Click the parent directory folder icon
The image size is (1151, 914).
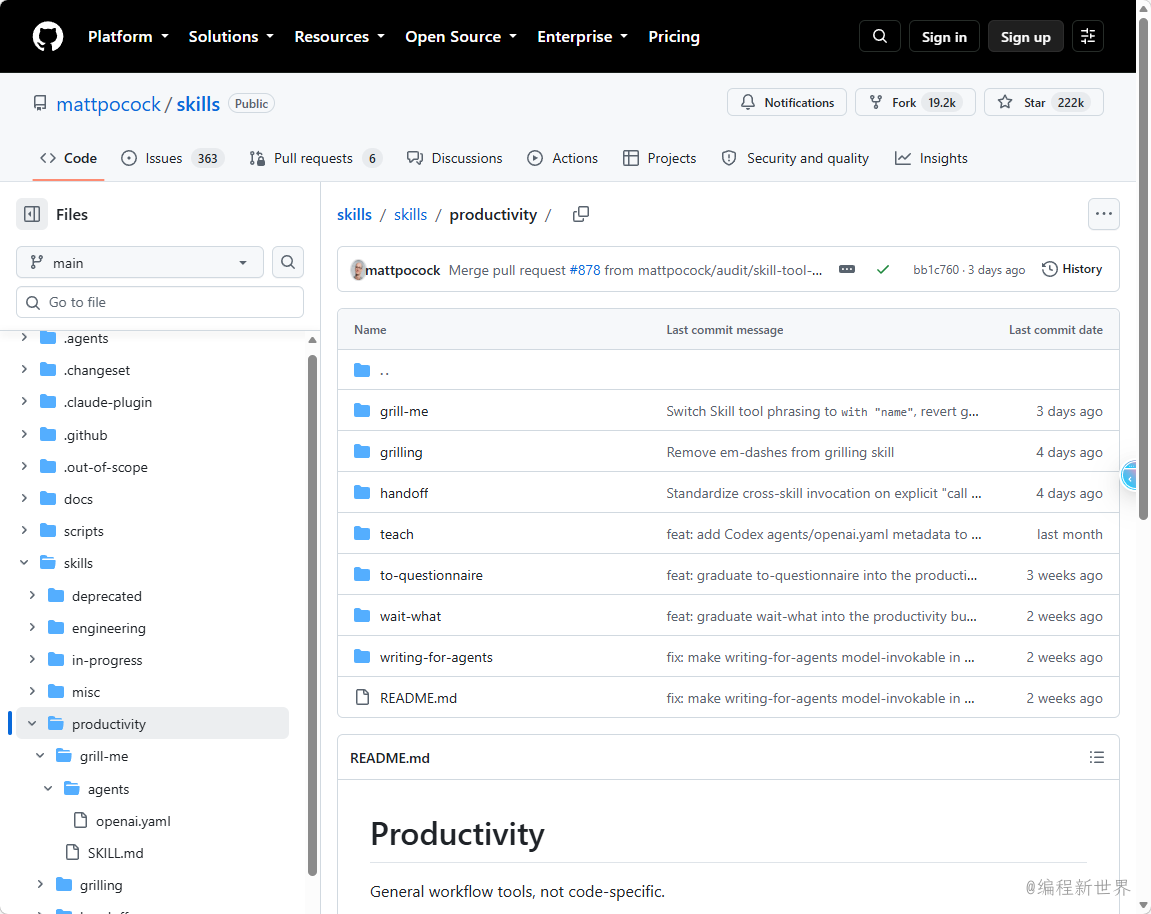click(x=362, y=370)
